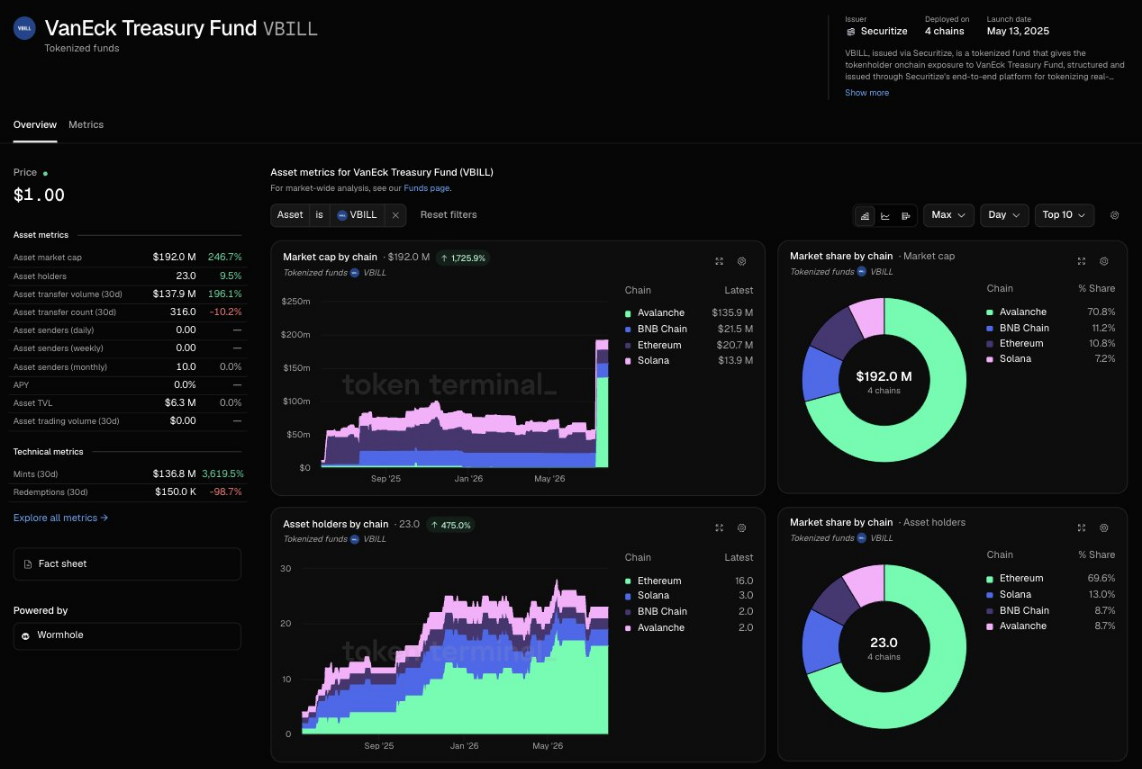Open the Top 10 dropdown
Viewport: 1142px width, 769px height.
coord(1064,215)
